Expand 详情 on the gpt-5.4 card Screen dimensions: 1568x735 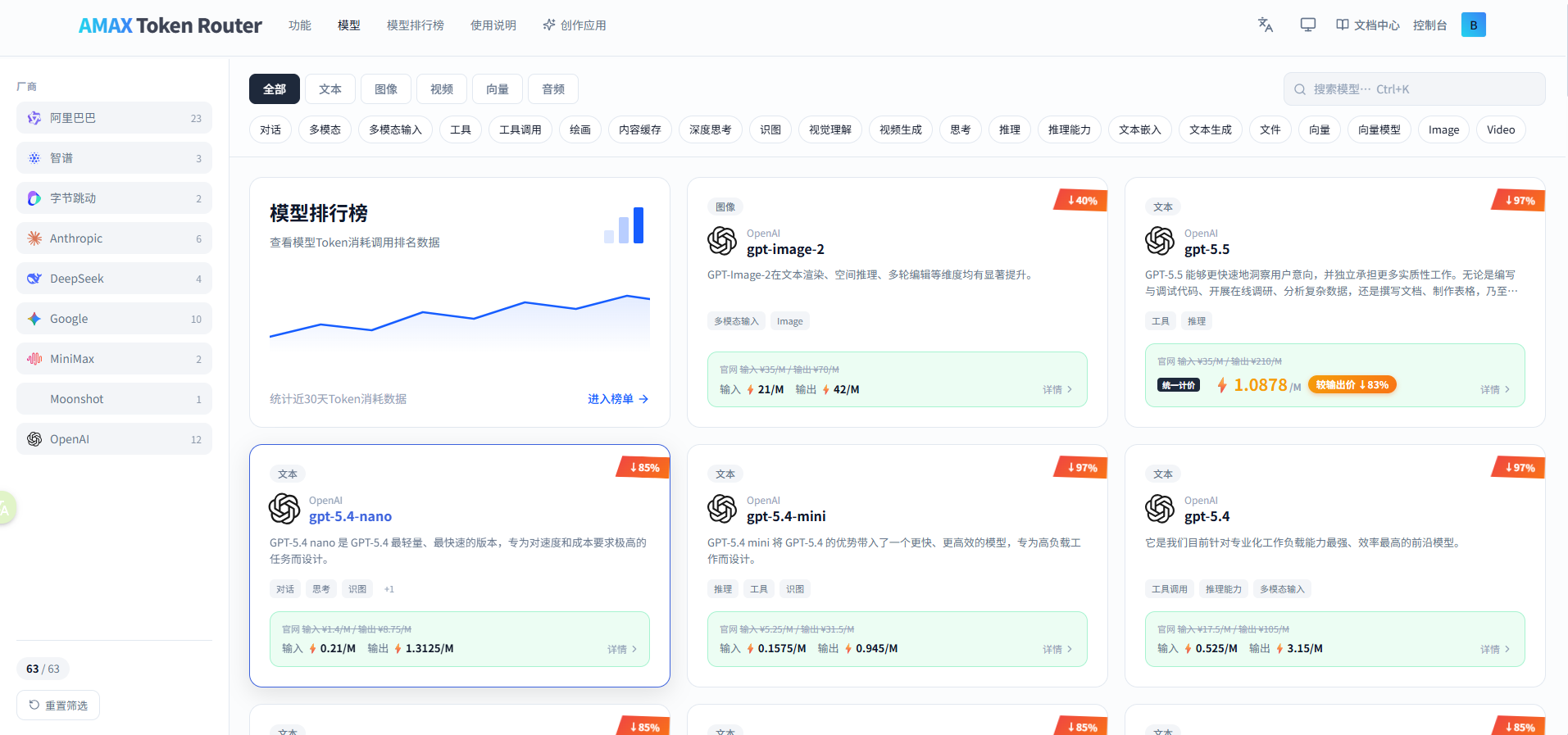1495,649
